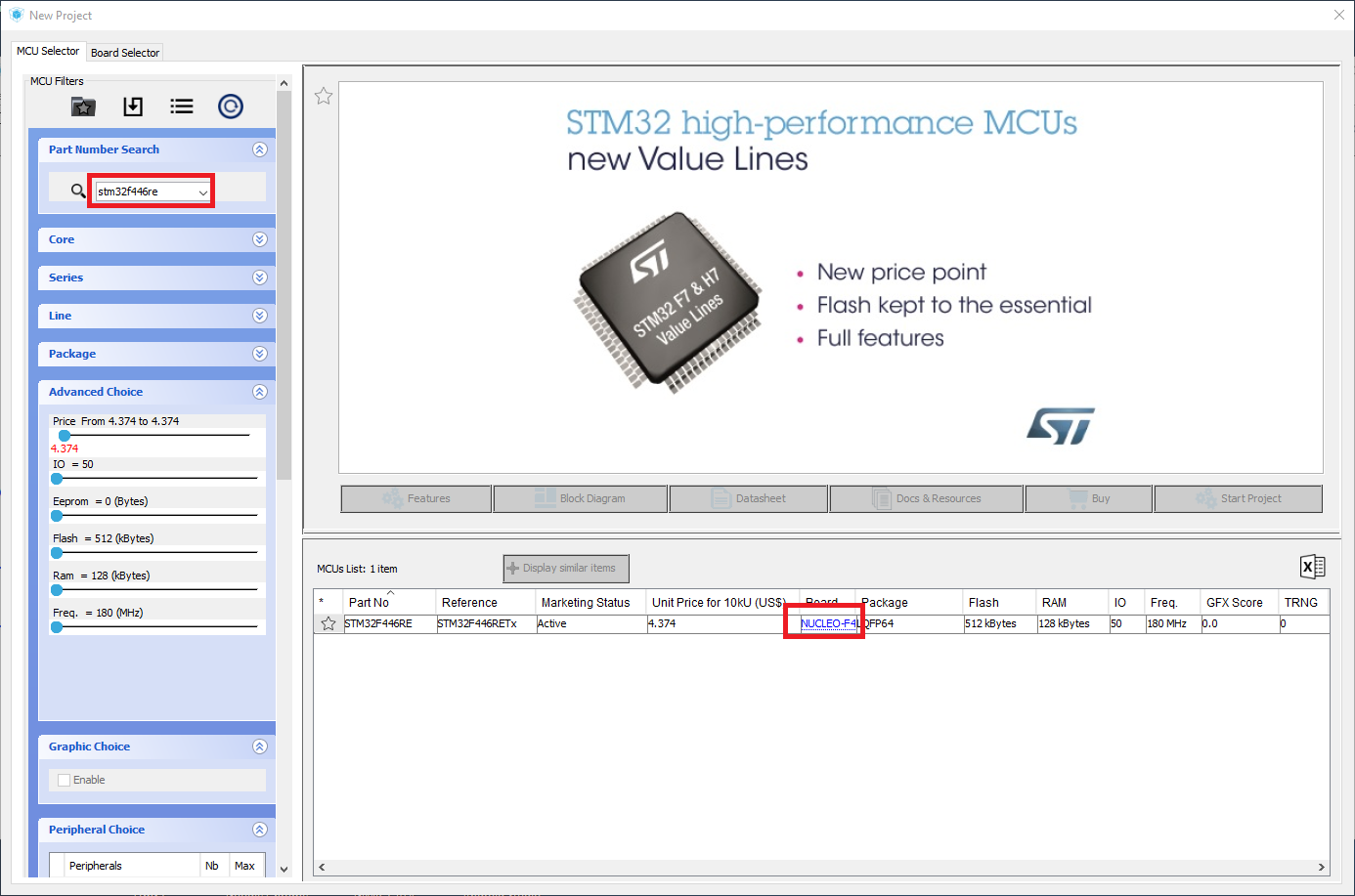Export MCUs list using the Excel icon

click(1313, 567)
